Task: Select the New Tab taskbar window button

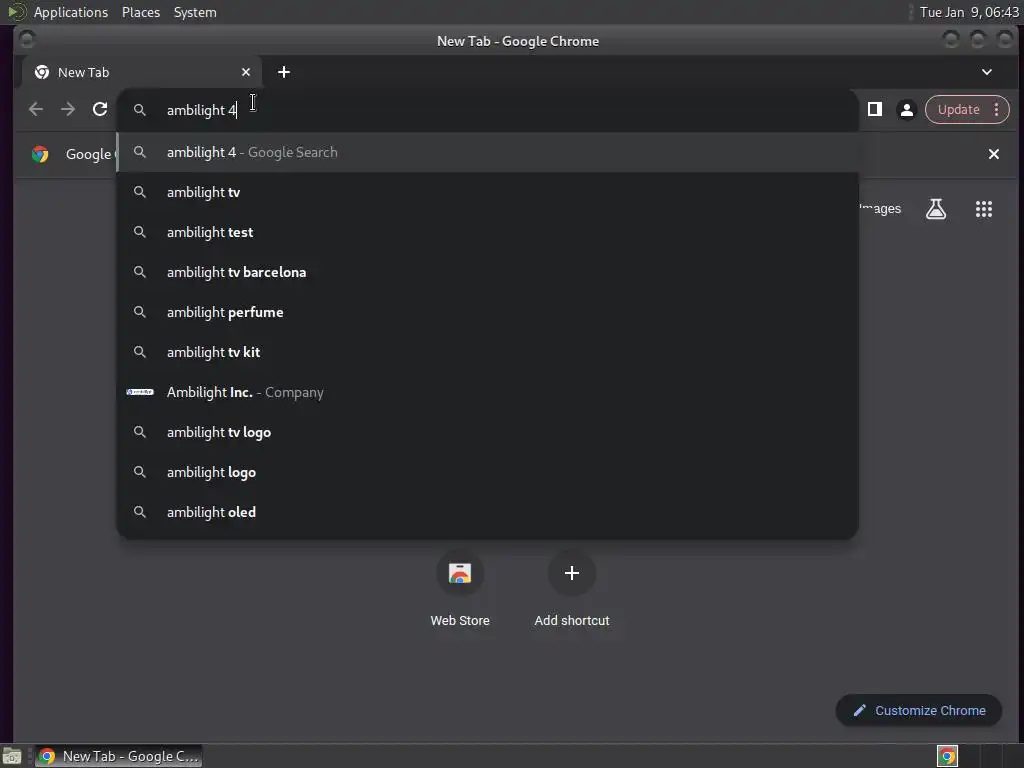Action: point(119,756)
